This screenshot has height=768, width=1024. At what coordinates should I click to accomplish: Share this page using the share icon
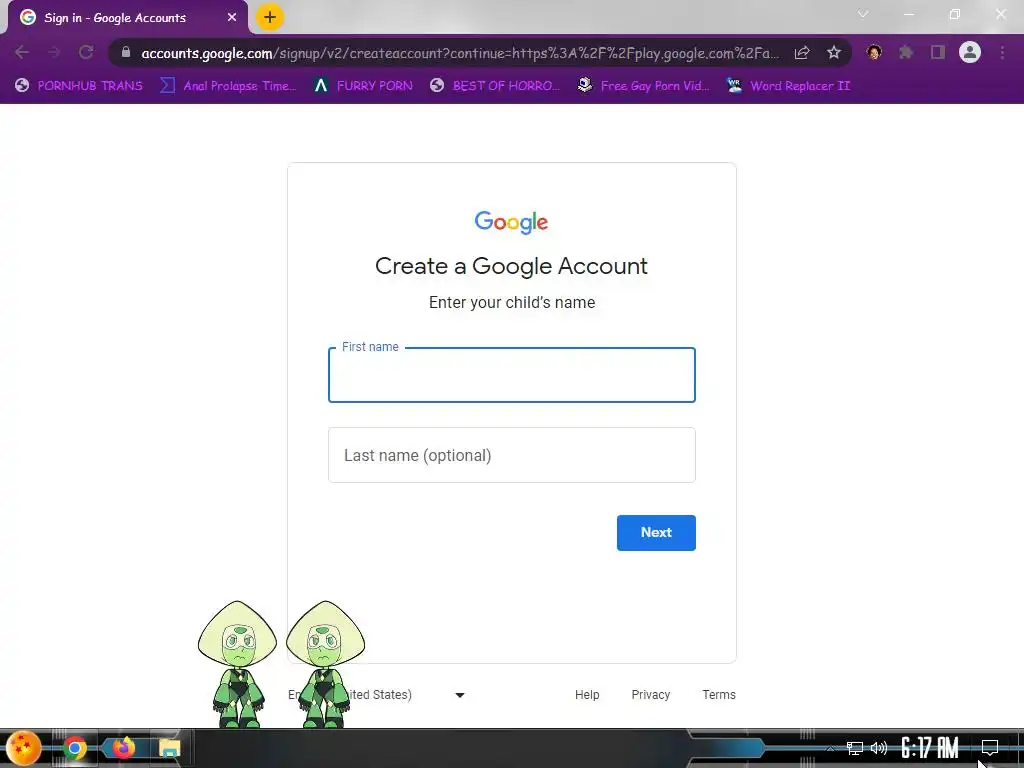point(802,53)
